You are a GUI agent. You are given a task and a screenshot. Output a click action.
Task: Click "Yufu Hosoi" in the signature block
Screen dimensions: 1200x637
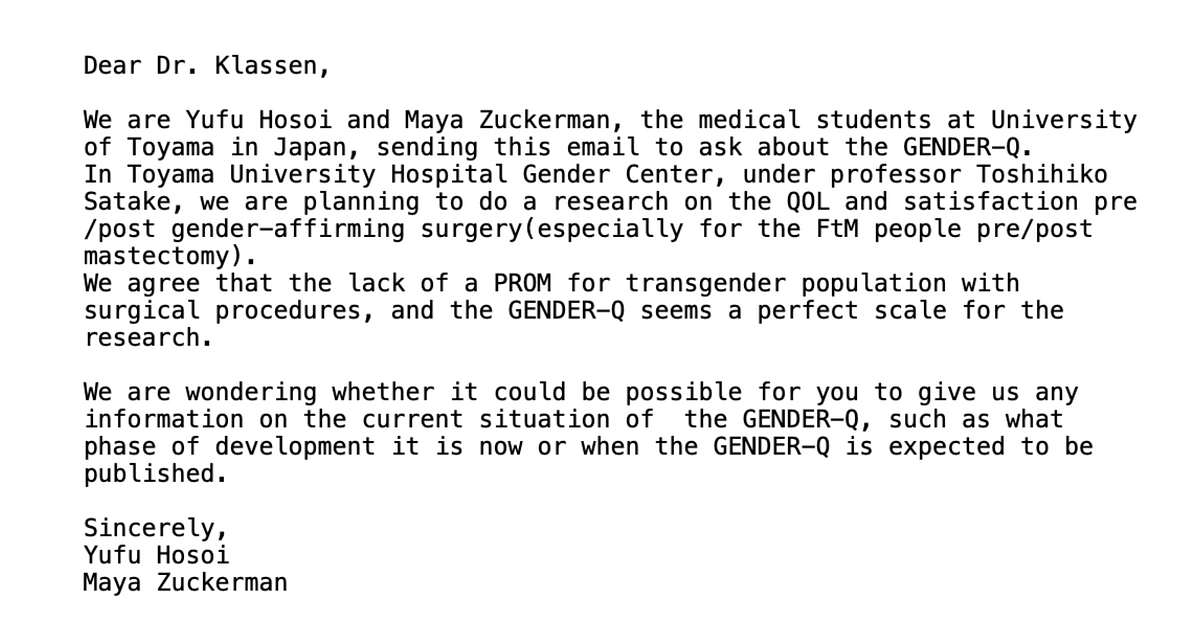pos(156,554)
